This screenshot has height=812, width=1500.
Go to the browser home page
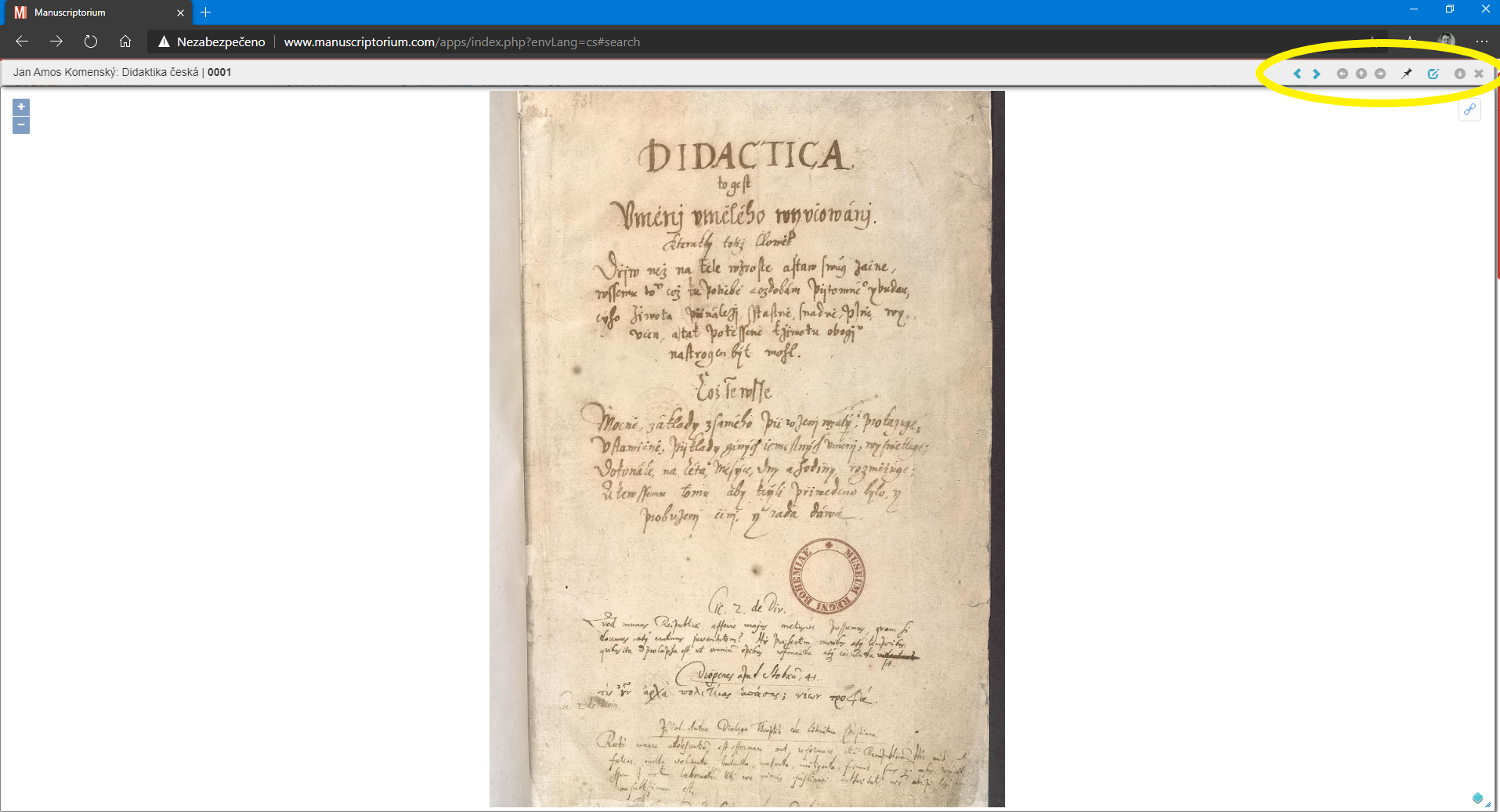(125, 42)
